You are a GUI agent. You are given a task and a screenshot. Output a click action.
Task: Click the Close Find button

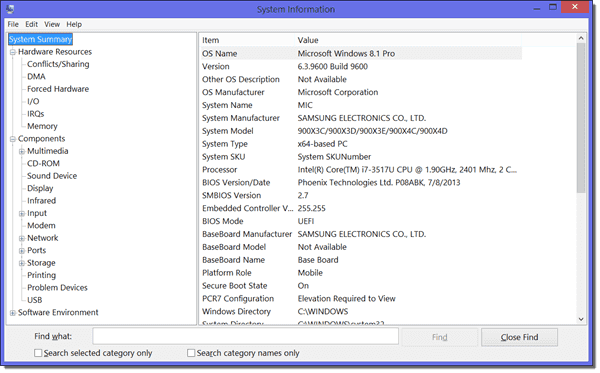click(x=519, y=337)
